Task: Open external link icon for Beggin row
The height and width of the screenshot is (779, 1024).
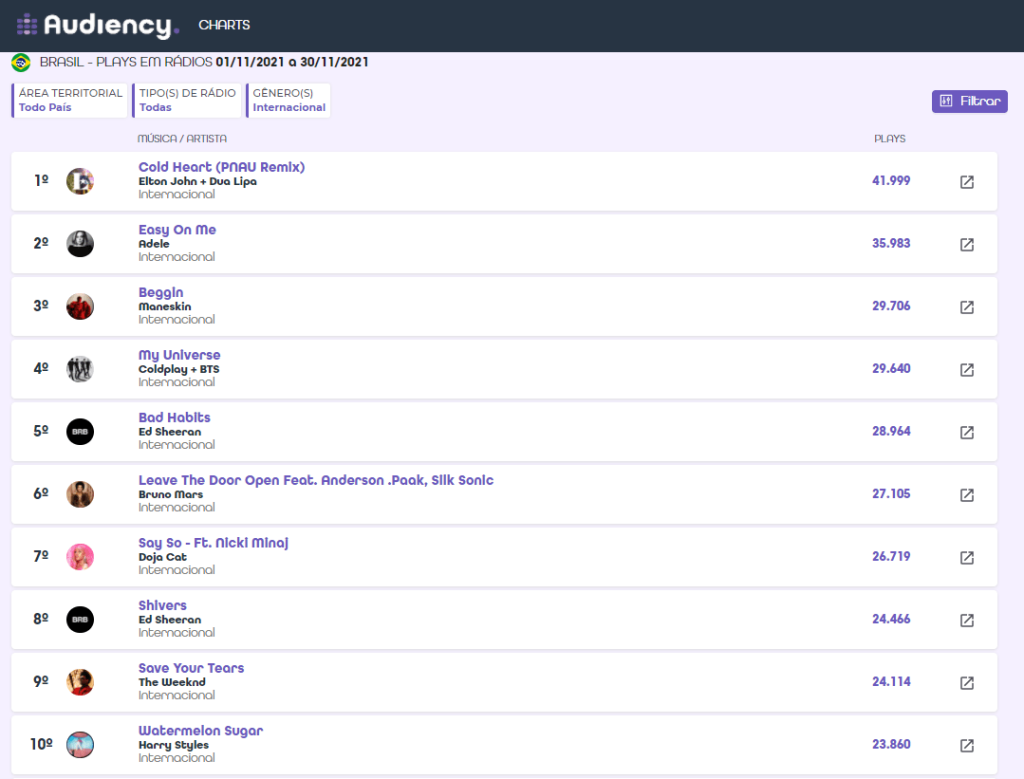Action: (x=967, y=307)
